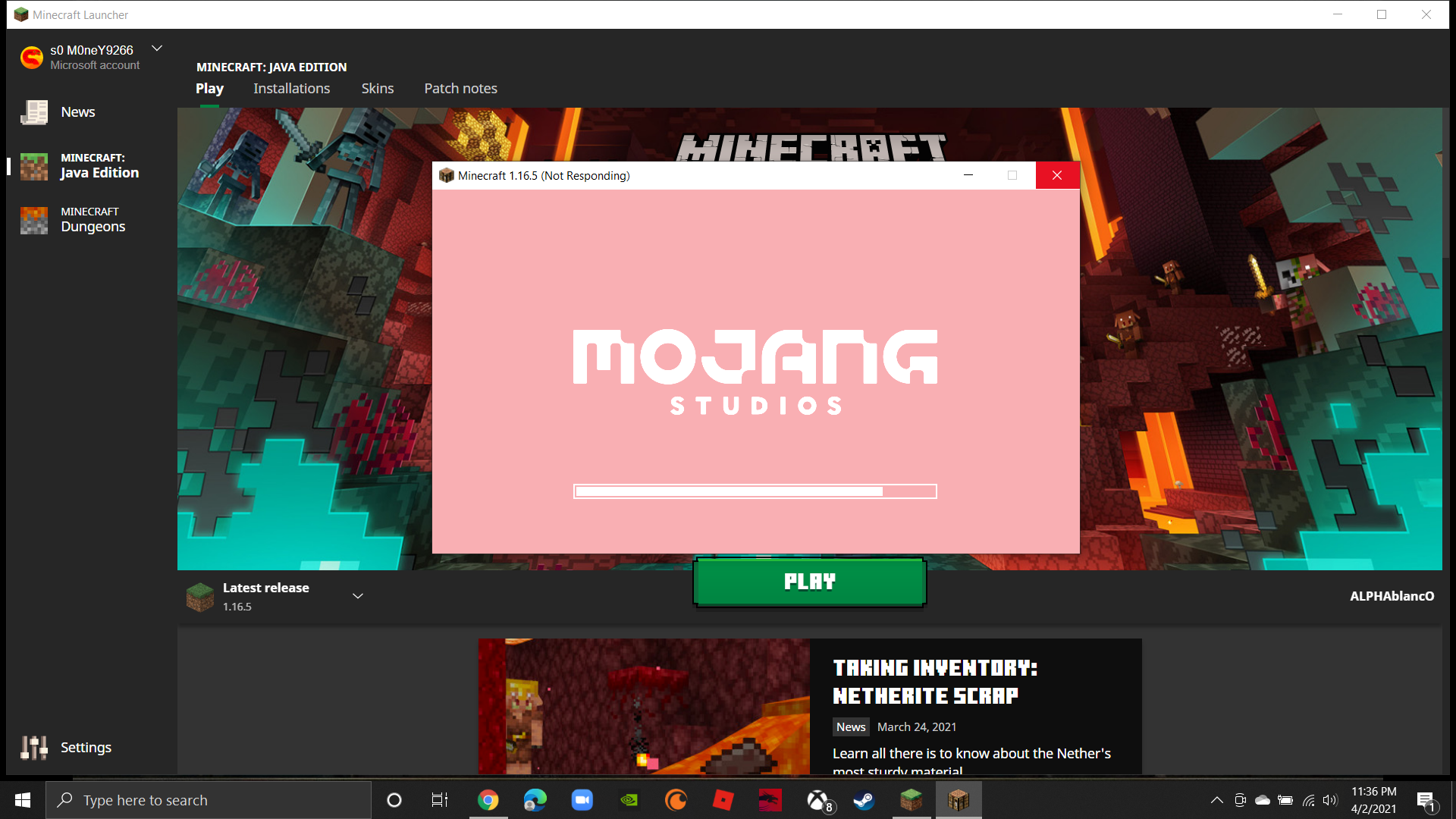
Task: Click the Mojang loading progress bar
Action: tap(755, 491)
